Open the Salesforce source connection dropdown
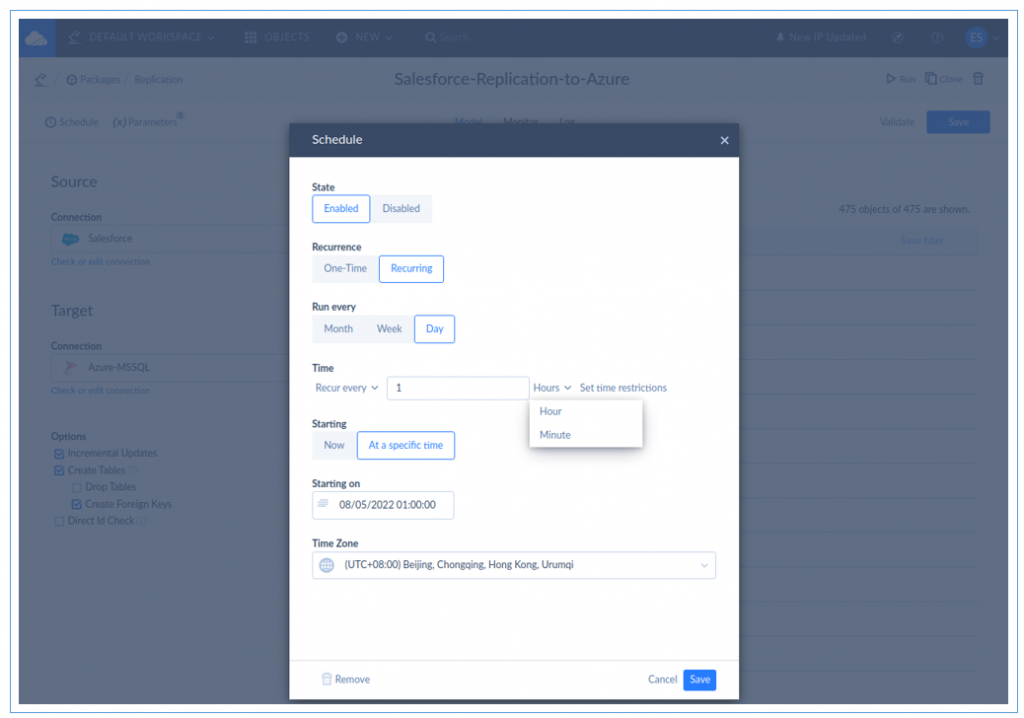Screen dimensions: 1024x718 click(171, 239)
